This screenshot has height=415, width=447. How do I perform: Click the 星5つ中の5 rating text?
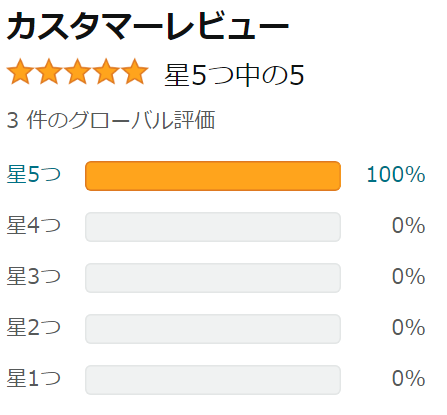click(x=234, y=75)
